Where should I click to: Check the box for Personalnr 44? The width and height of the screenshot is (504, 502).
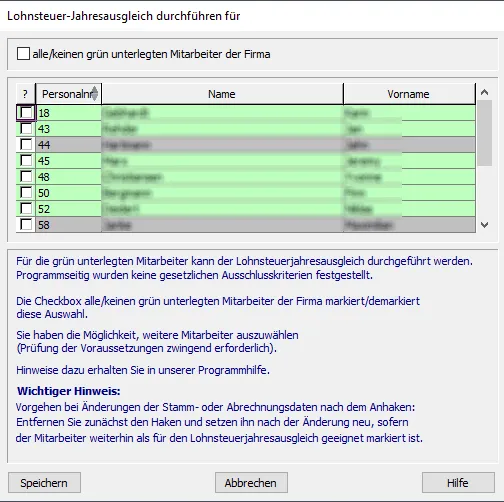tap(26, 145)
